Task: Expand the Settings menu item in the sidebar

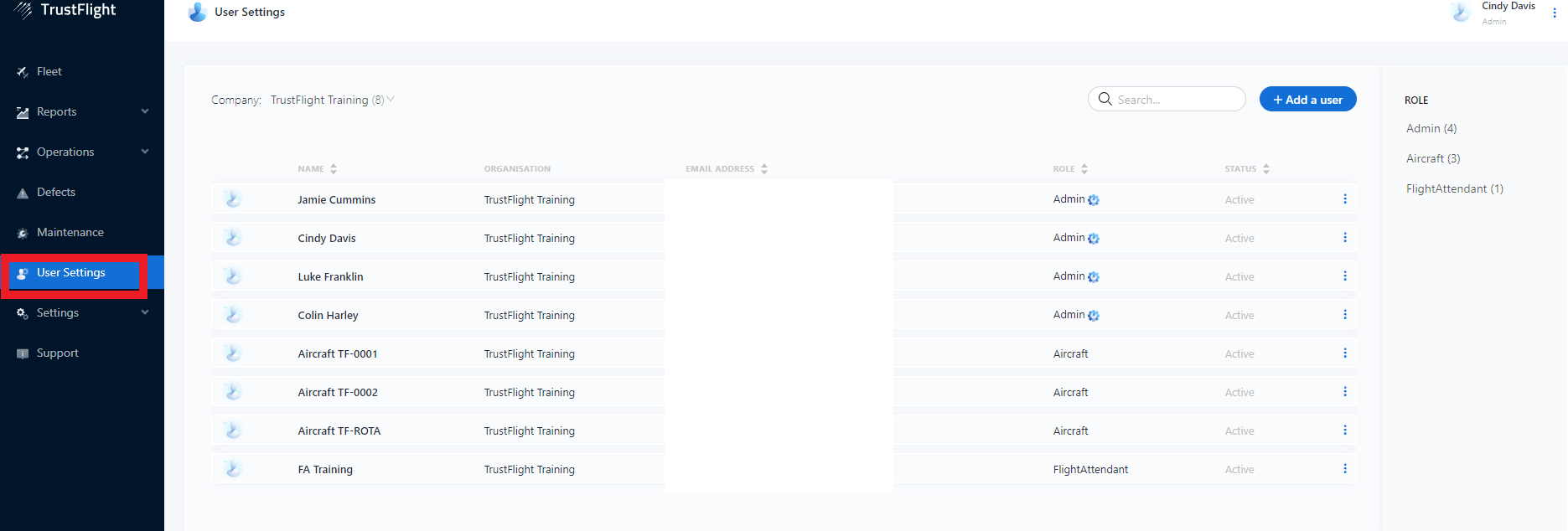Action: (145, 312)
